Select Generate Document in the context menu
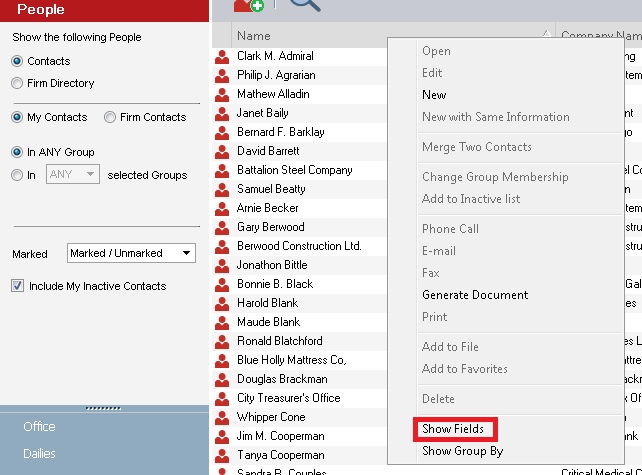Screen dimensions: 642x475 tap(475, 295)
